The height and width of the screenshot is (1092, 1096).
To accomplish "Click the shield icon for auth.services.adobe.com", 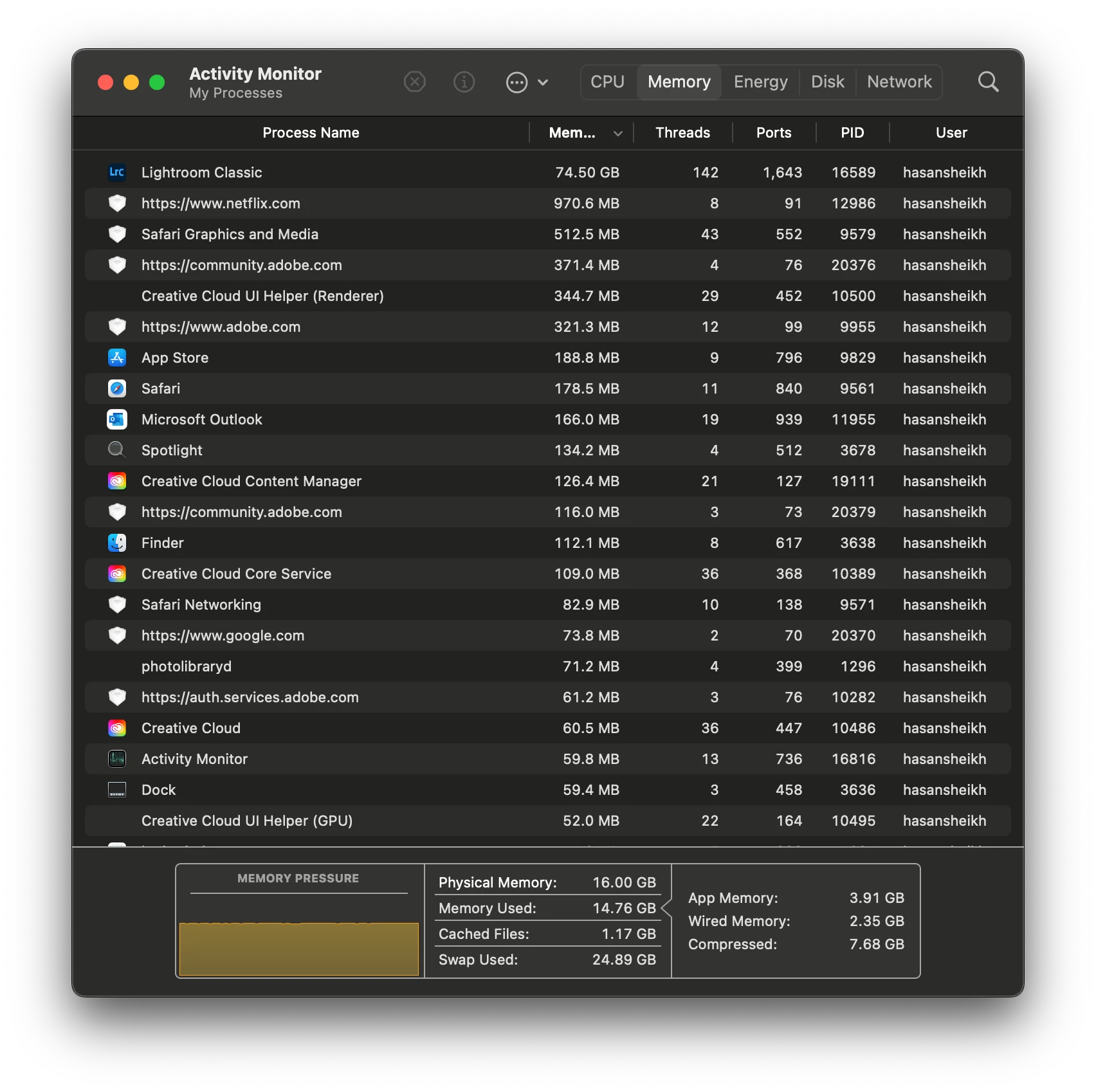I will coord(117,697).
